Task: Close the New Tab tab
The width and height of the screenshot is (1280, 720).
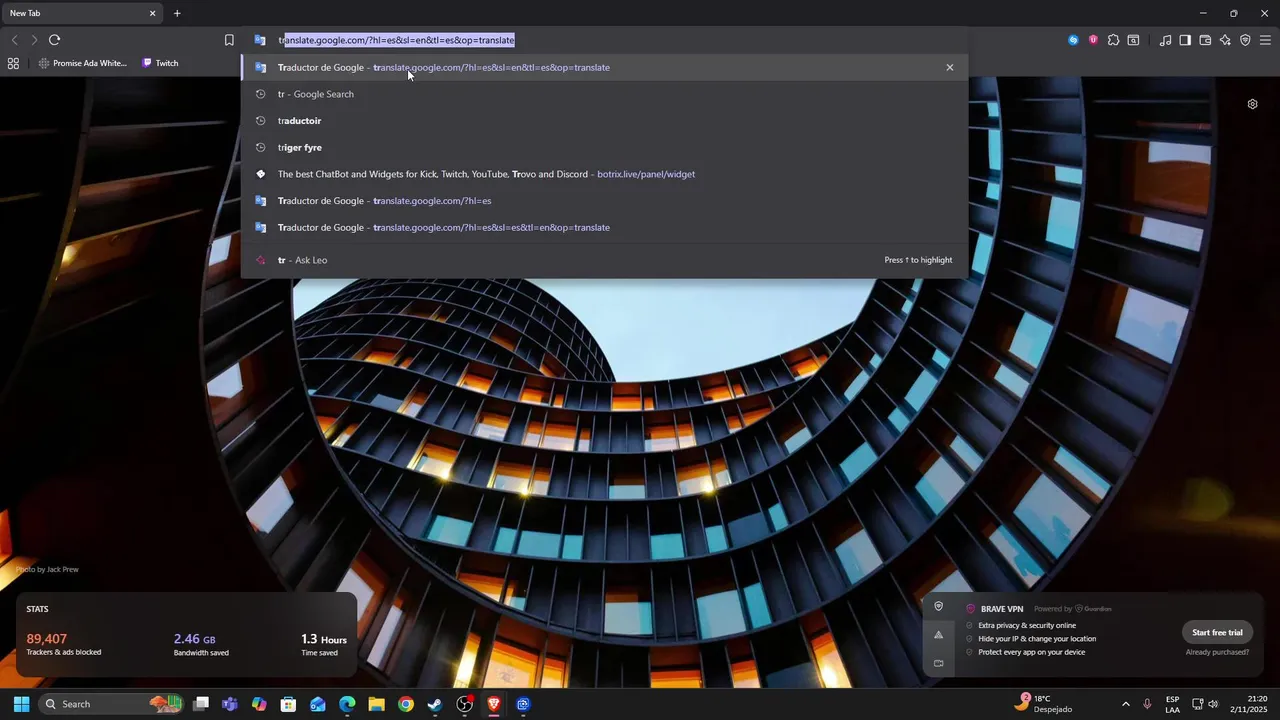Action: pos(153,13)
